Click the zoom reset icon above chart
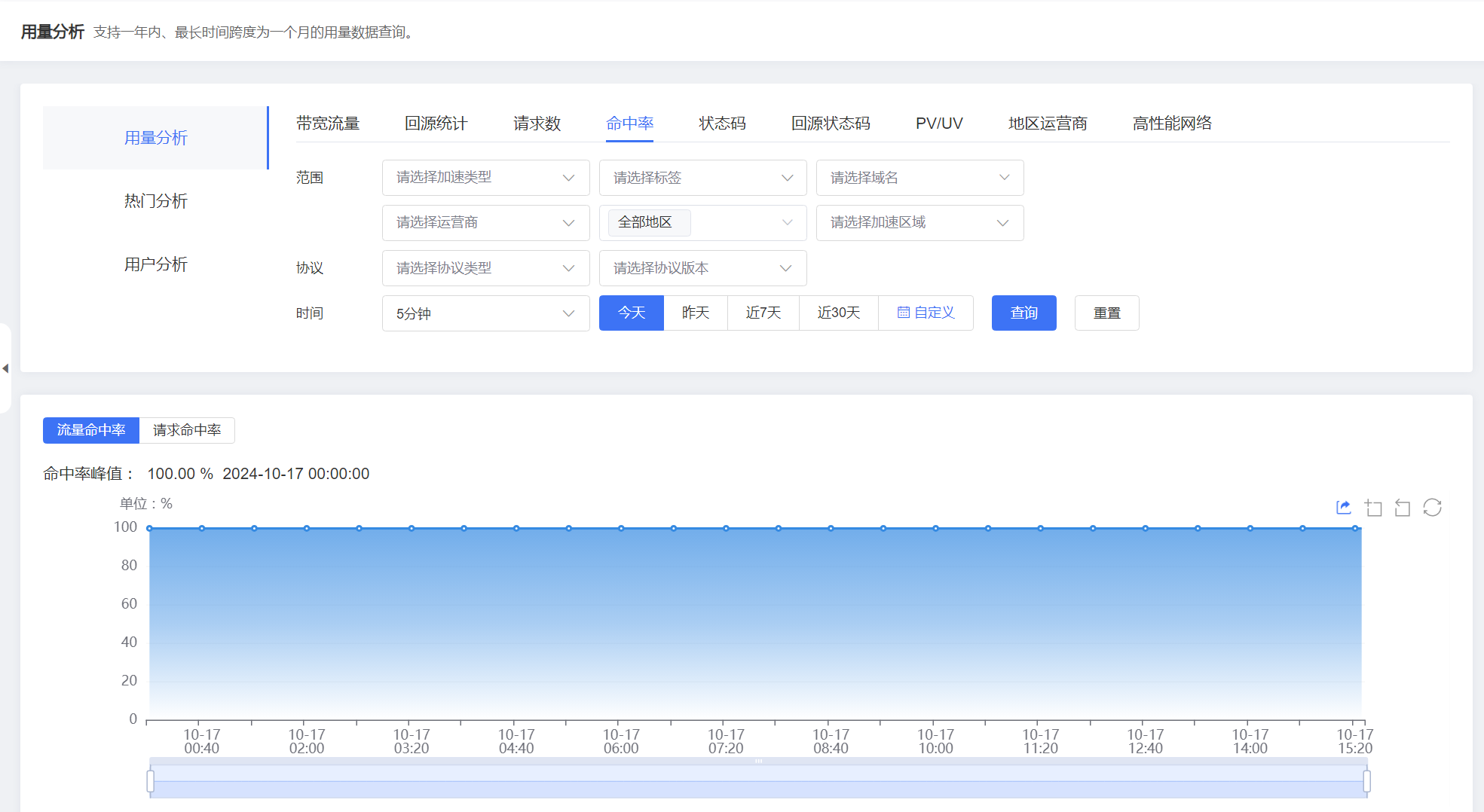Screen dimensions: 1484x812 (1403, 508)
